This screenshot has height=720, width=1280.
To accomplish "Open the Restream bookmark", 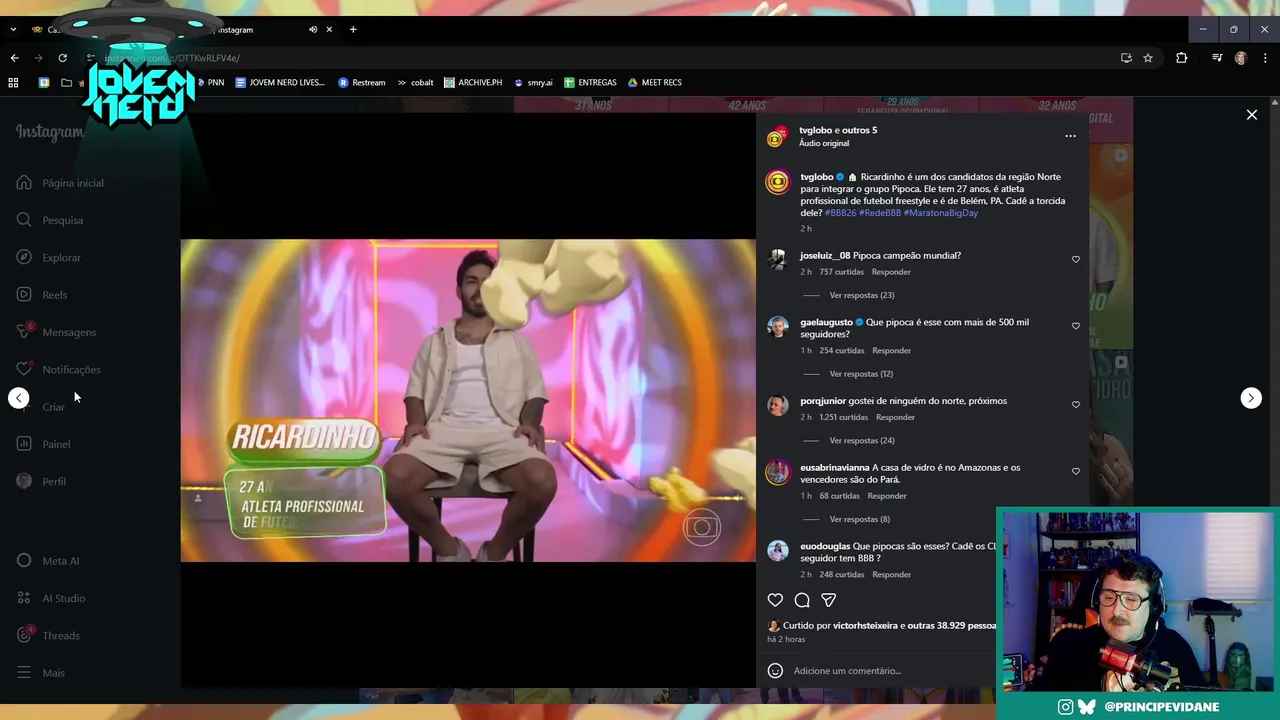I will click(x=362, y=82).
